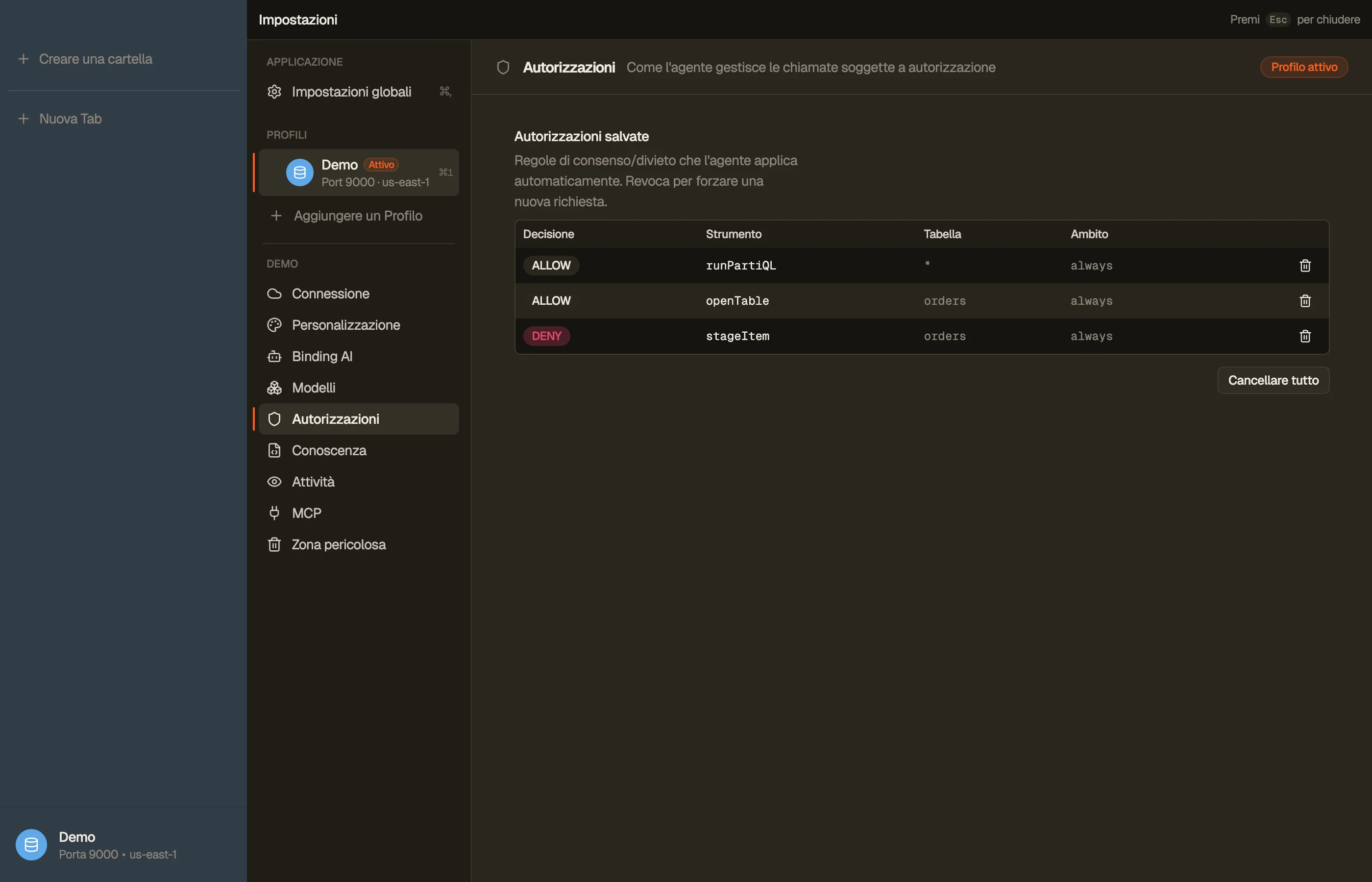Open the Personalizzazione section
This screenshot has width=1372, height=882.
(x=359, y=325)
